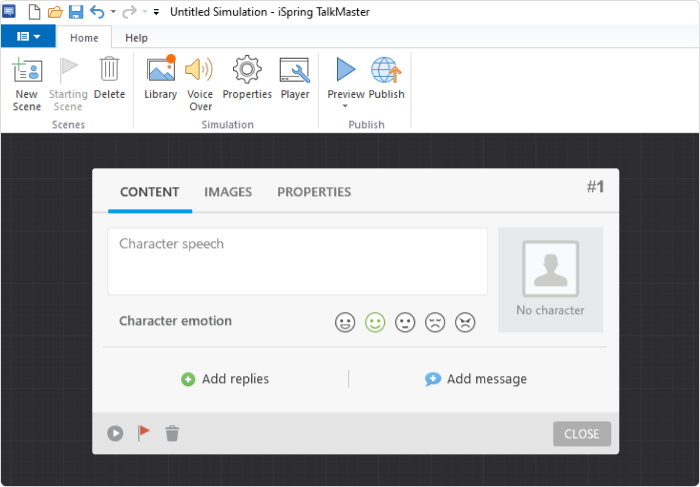Image resolution: width=700 pixels, height=487 pixels.
Task: Open the Library from the ribbon
Action: click(161, 69)
